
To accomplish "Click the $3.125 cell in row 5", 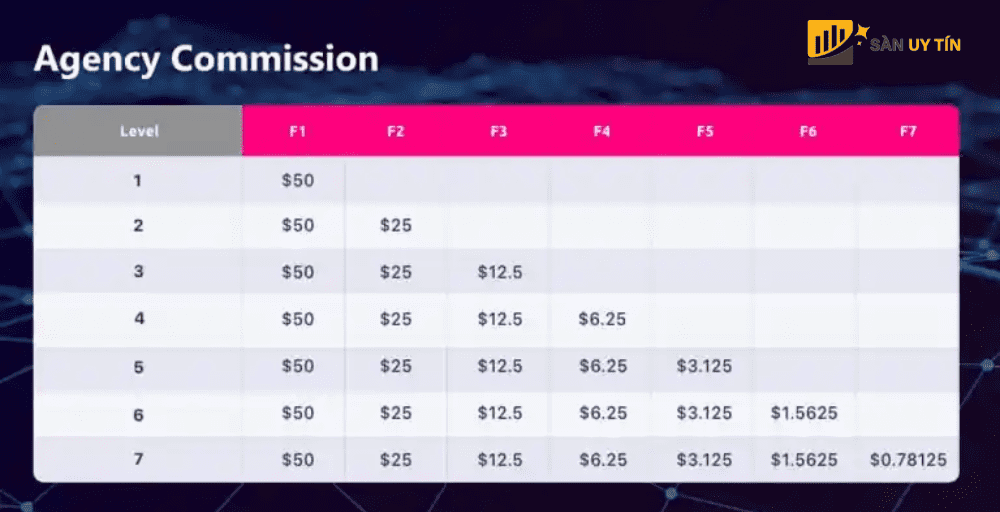I will click(x=704, y=366).
